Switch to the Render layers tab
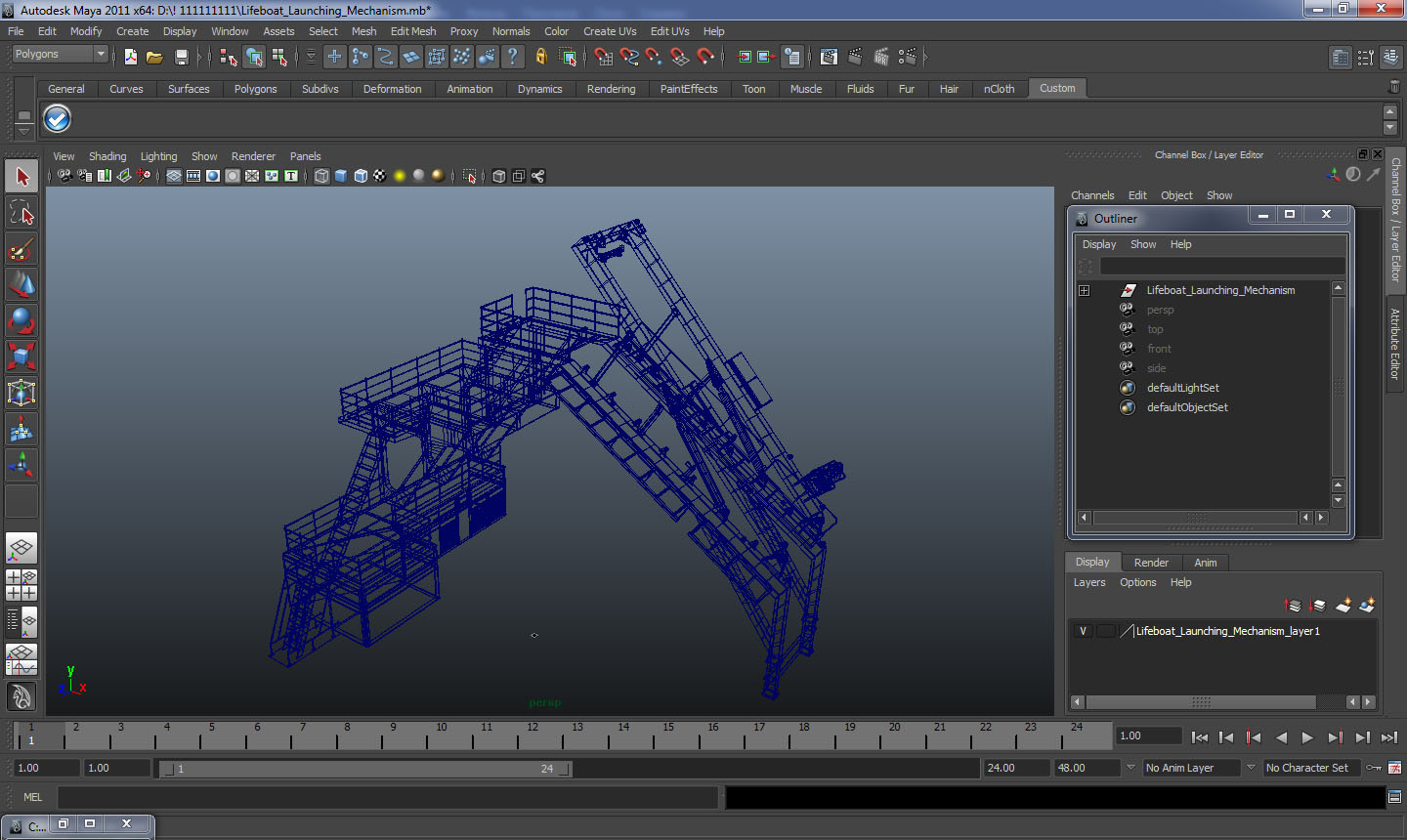 coord(1151,563)
